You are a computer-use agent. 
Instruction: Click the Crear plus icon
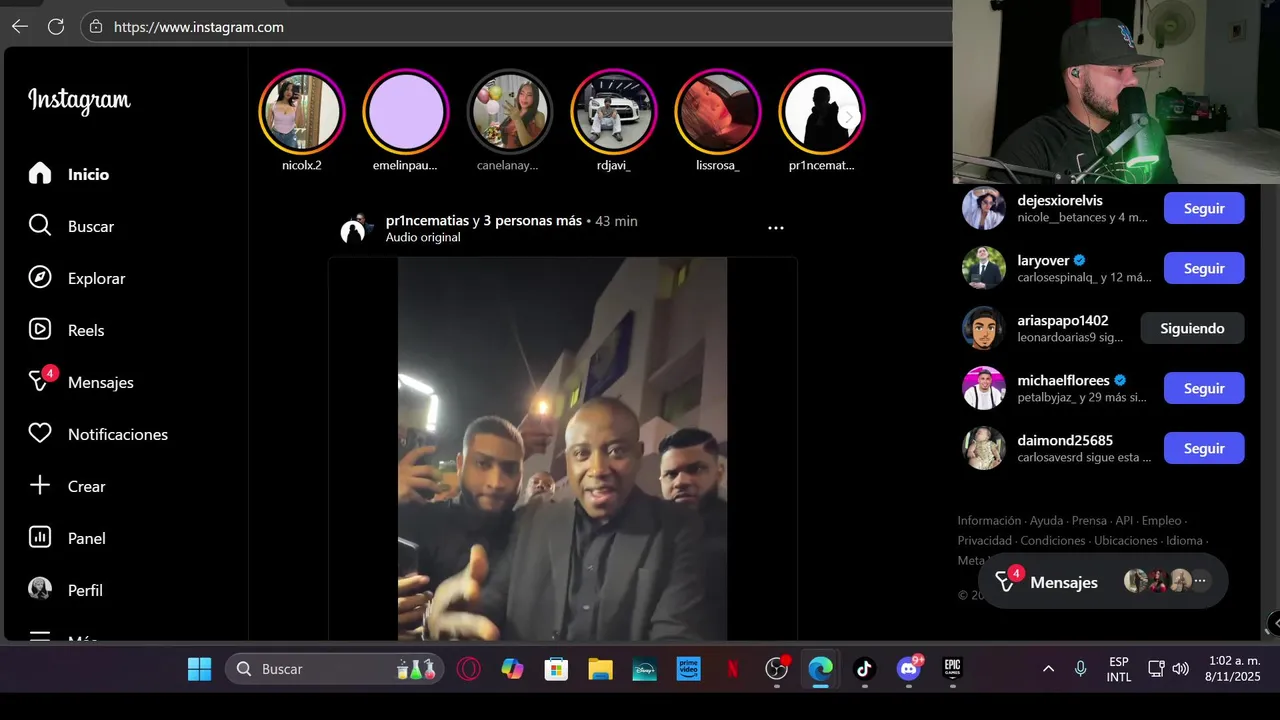pyautogui.click(x=40, y=486)
